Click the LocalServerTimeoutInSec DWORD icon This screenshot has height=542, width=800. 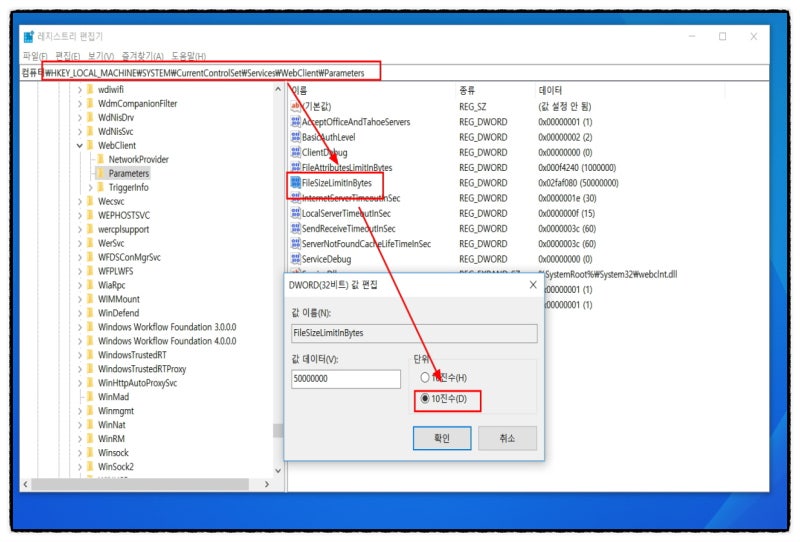(295, 213)
